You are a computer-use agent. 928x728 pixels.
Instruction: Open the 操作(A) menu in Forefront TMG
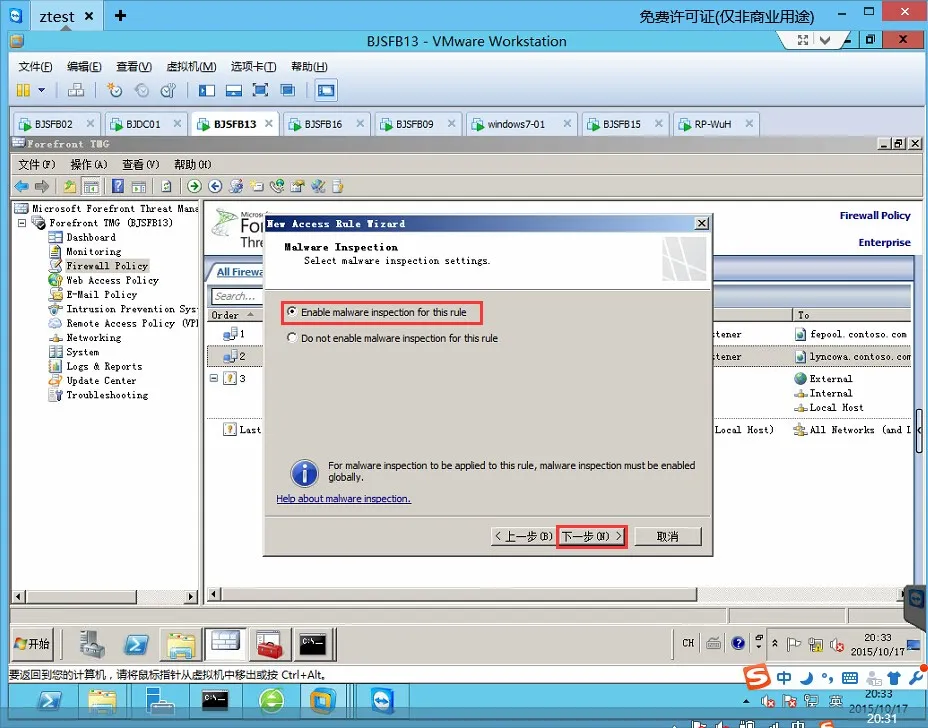click(89, 164)
